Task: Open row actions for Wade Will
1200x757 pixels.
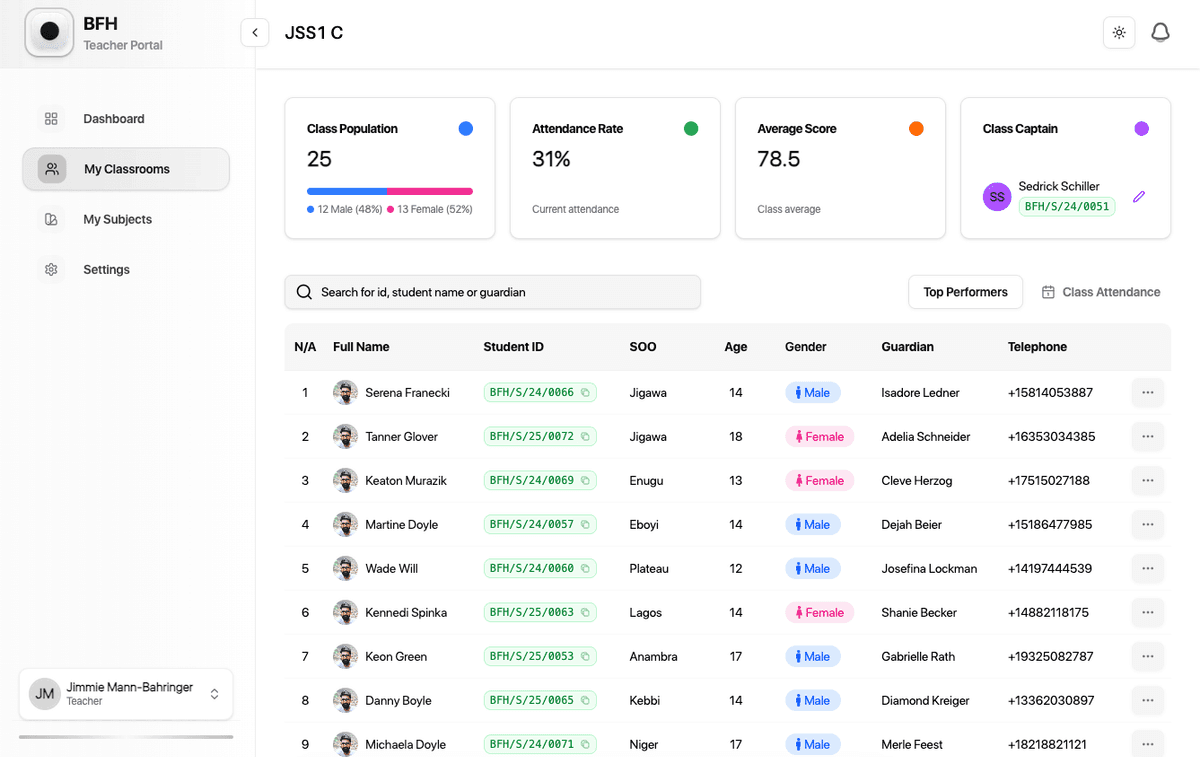Action: [x=1147, y=568]
